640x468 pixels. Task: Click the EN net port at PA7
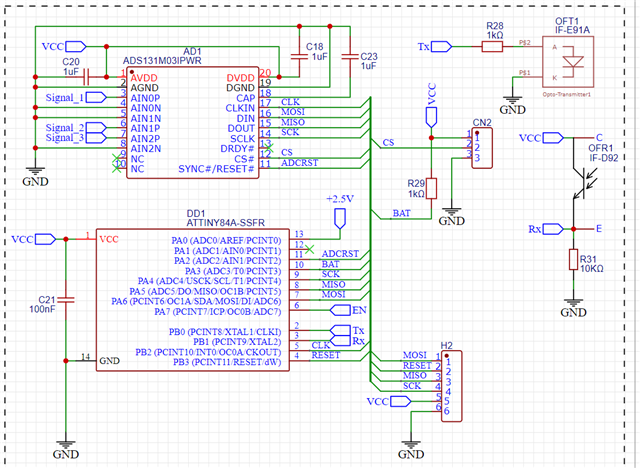coord(340,310)
